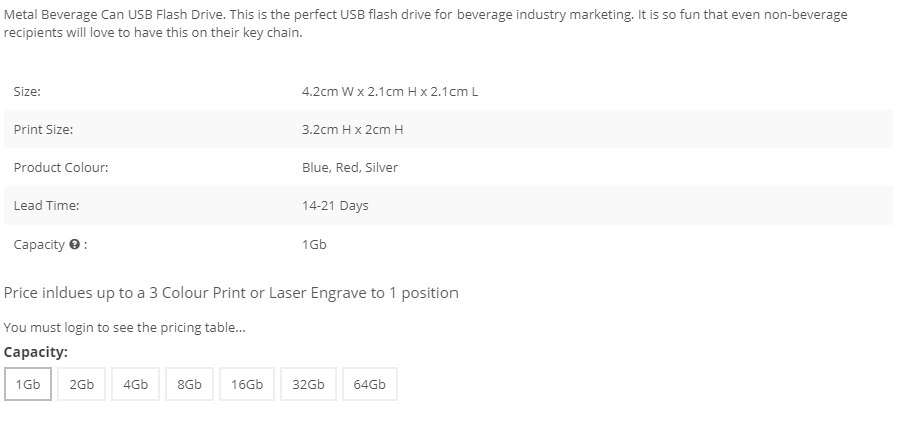Select the 32Gb capacity button
This screenshot has height=426, width=904.
pos(308,384)
